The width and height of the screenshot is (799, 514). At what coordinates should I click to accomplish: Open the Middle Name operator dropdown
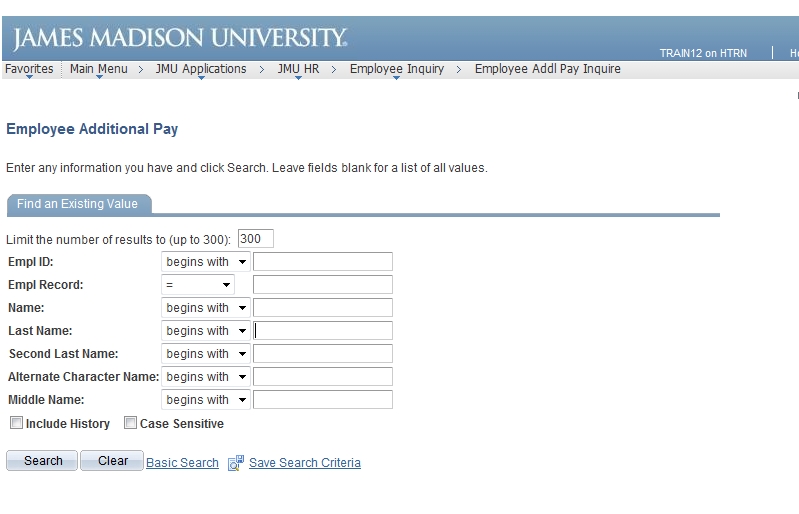pyautogui.click(x=206, y=399)
